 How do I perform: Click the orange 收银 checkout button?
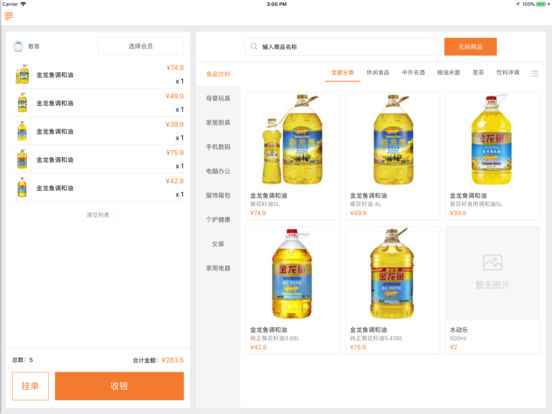click(x=119, y=386)
